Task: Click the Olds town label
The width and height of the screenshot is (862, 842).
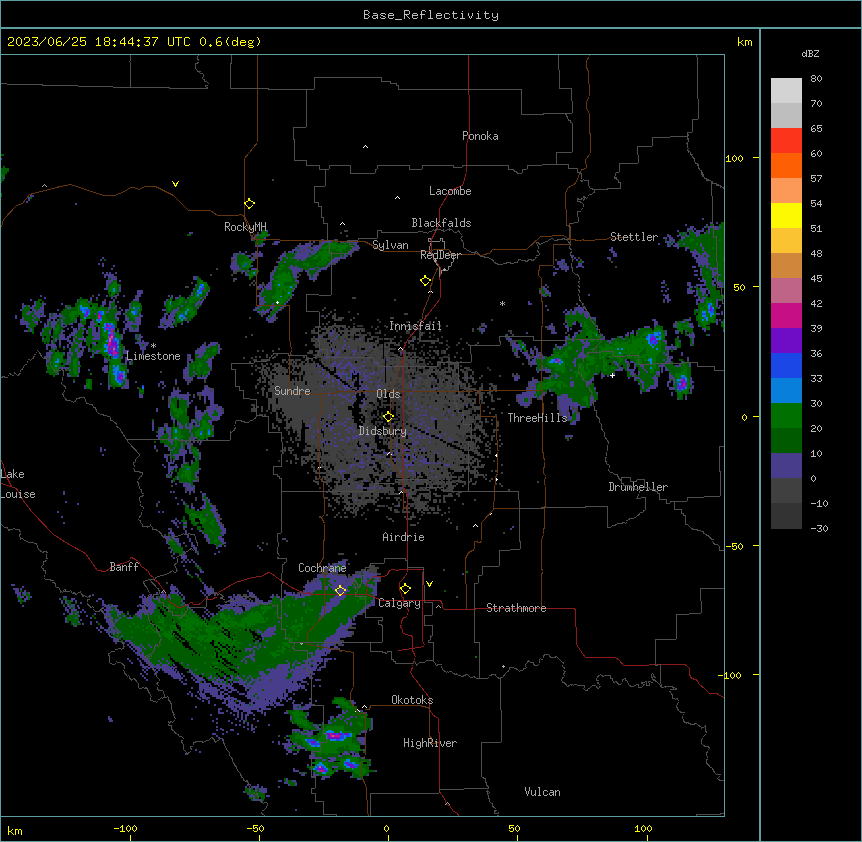Action: pos(388,394)
